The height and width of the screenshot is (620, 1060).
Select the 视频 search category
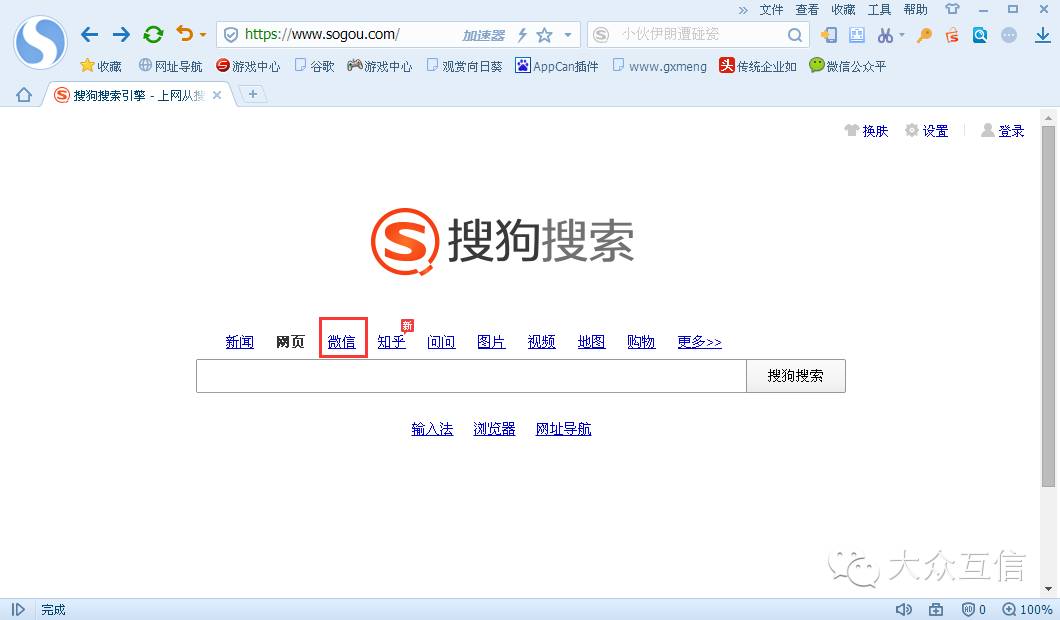(541, 341)
